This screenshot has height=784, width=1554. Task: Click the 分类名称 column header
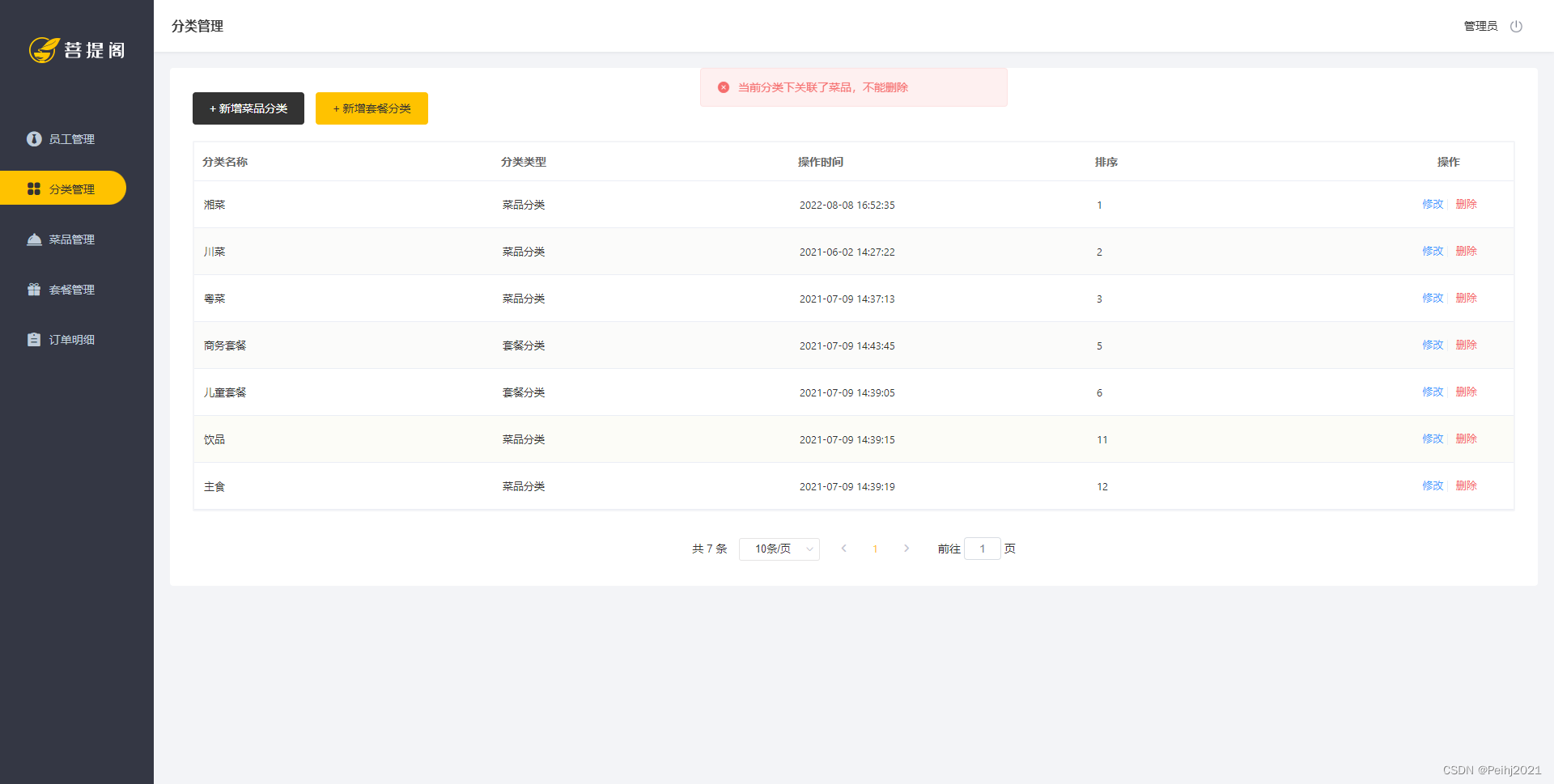pyautogui.click(x=225, y=162)
